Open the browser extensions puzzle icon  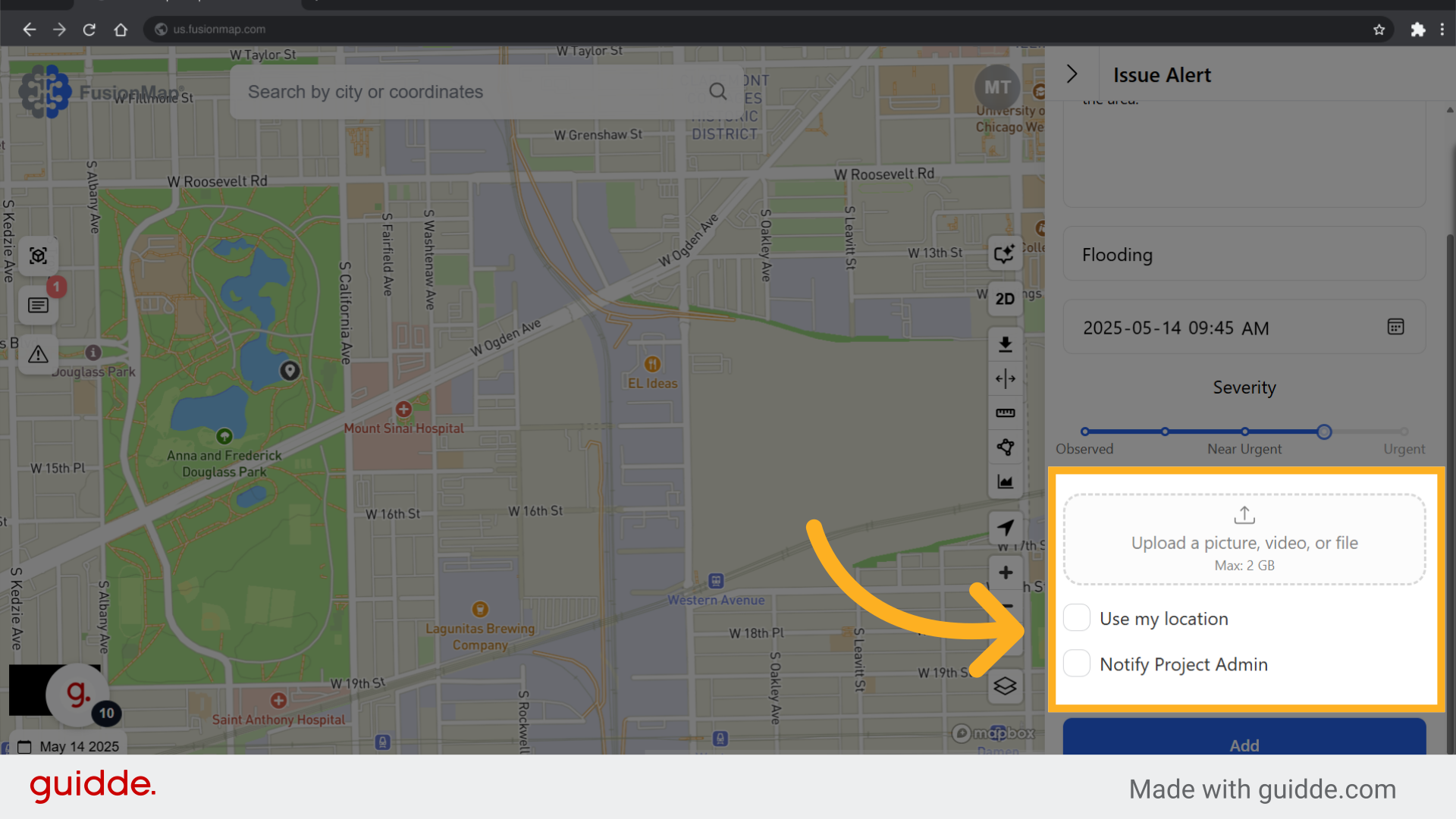(x=1417, y=30)
